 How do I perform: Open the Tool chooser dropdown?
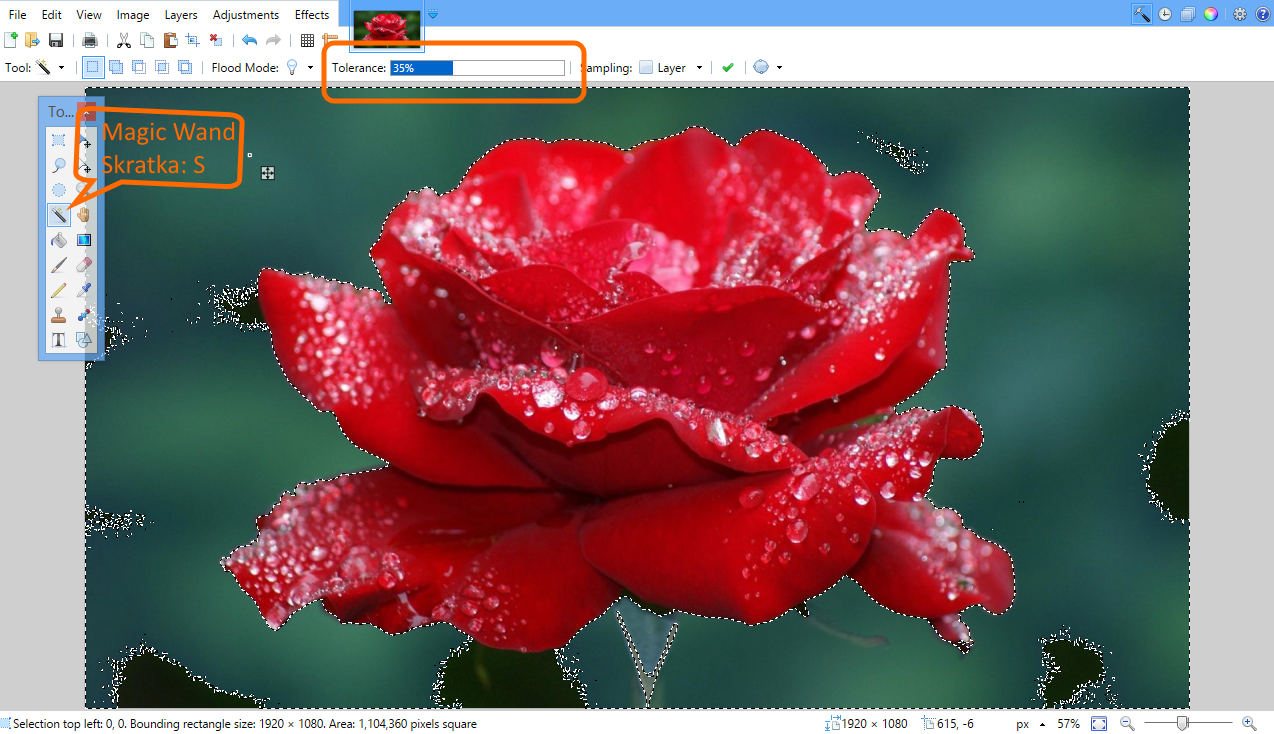(50, 67)
